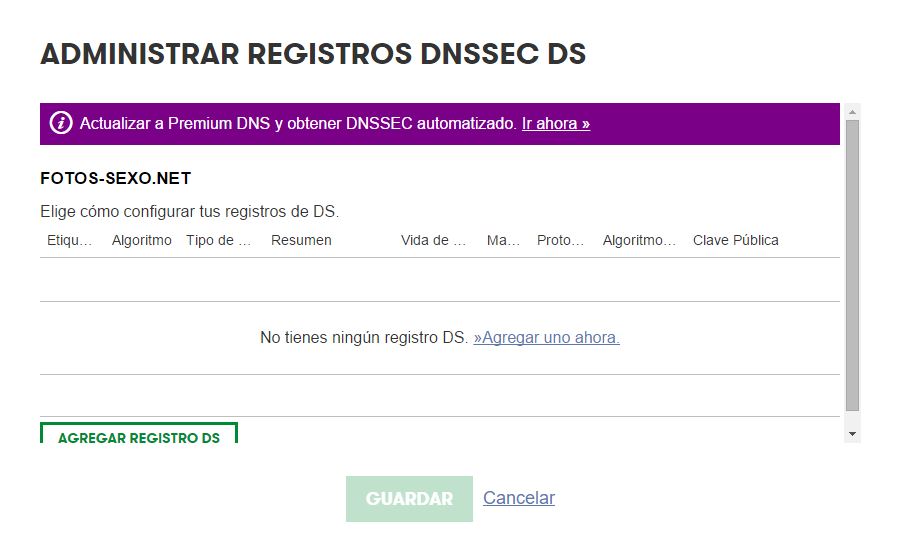Select the "Proto..." column header

(560, 240)
